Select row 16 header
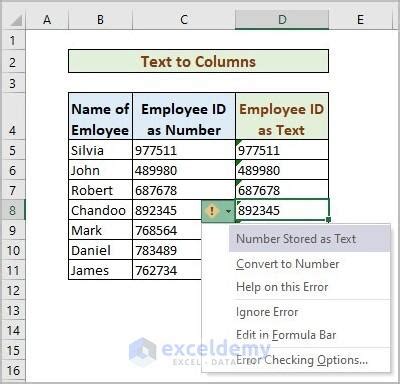Screen dimensions: 400x384 pos(13,370)
